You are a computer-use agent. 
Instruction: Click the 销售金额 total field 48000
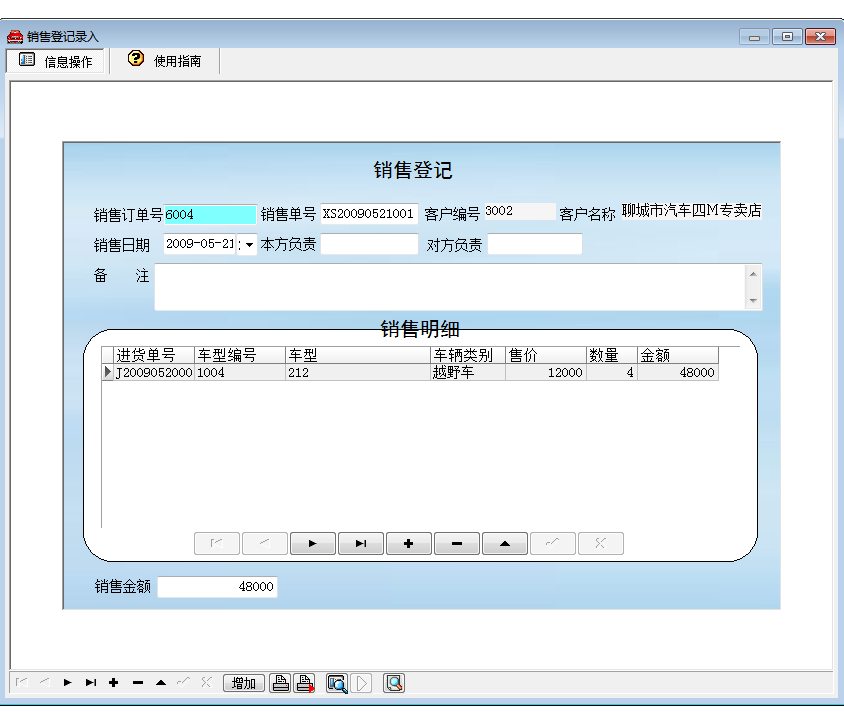click(217, 587)
